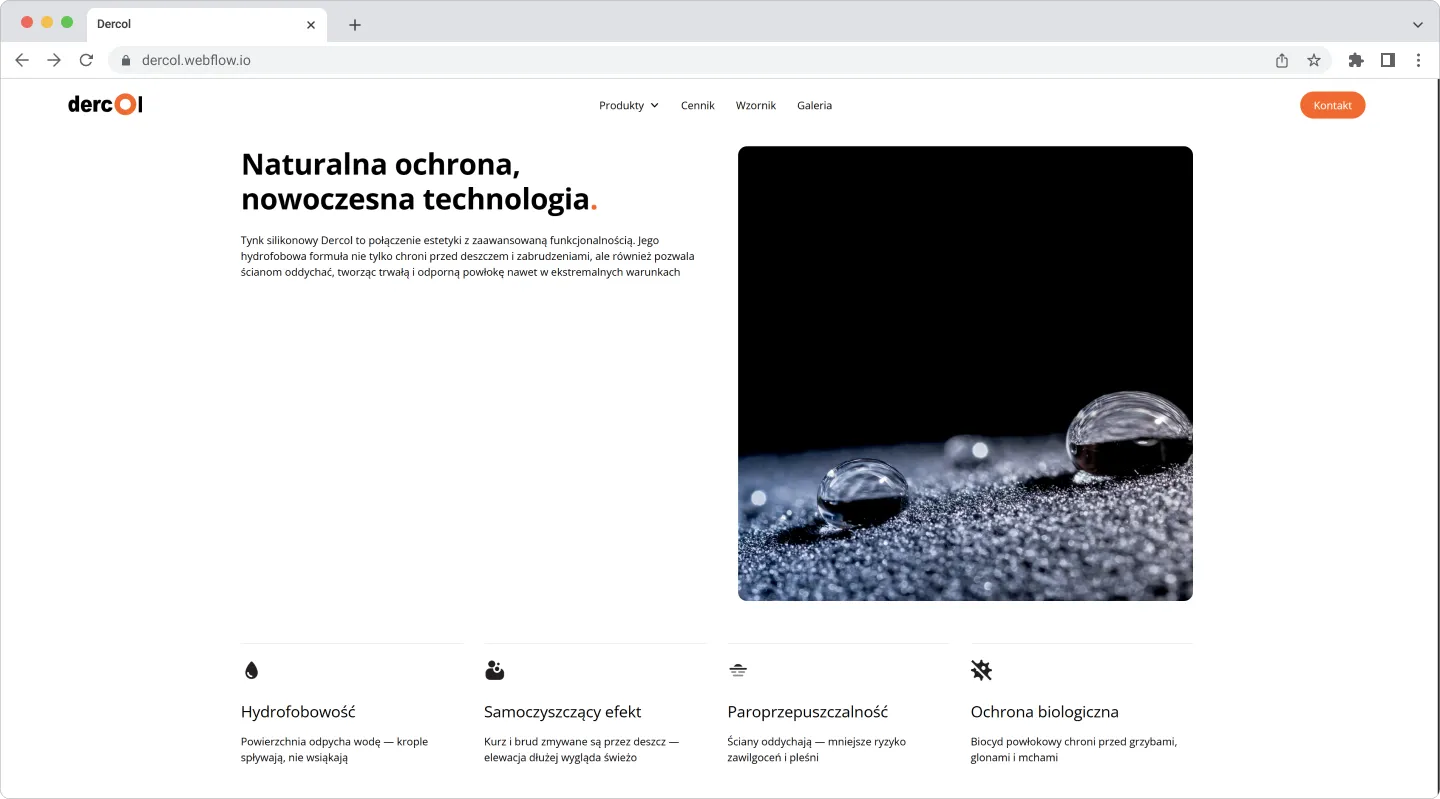The height and width of the screenshot is (799, 1440).
Task: Share this page using the share icon
Action: (1282, 60)
